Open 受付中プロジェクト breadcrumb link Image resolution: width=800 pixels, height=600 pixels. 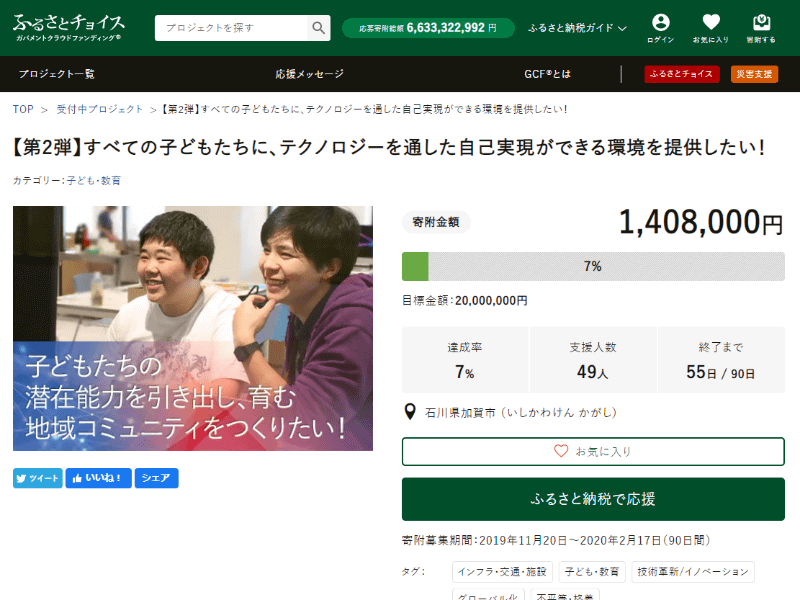point(99,109)
